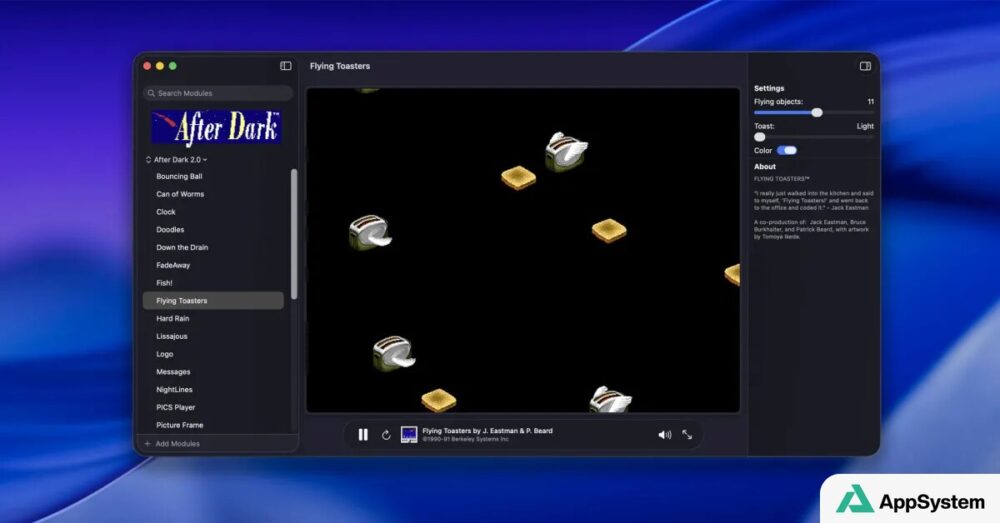Click the module thumbnail icon in playback bar
Image resolution: width=1000 pixels, height=523 pixels.
click(x=409, y=434)
